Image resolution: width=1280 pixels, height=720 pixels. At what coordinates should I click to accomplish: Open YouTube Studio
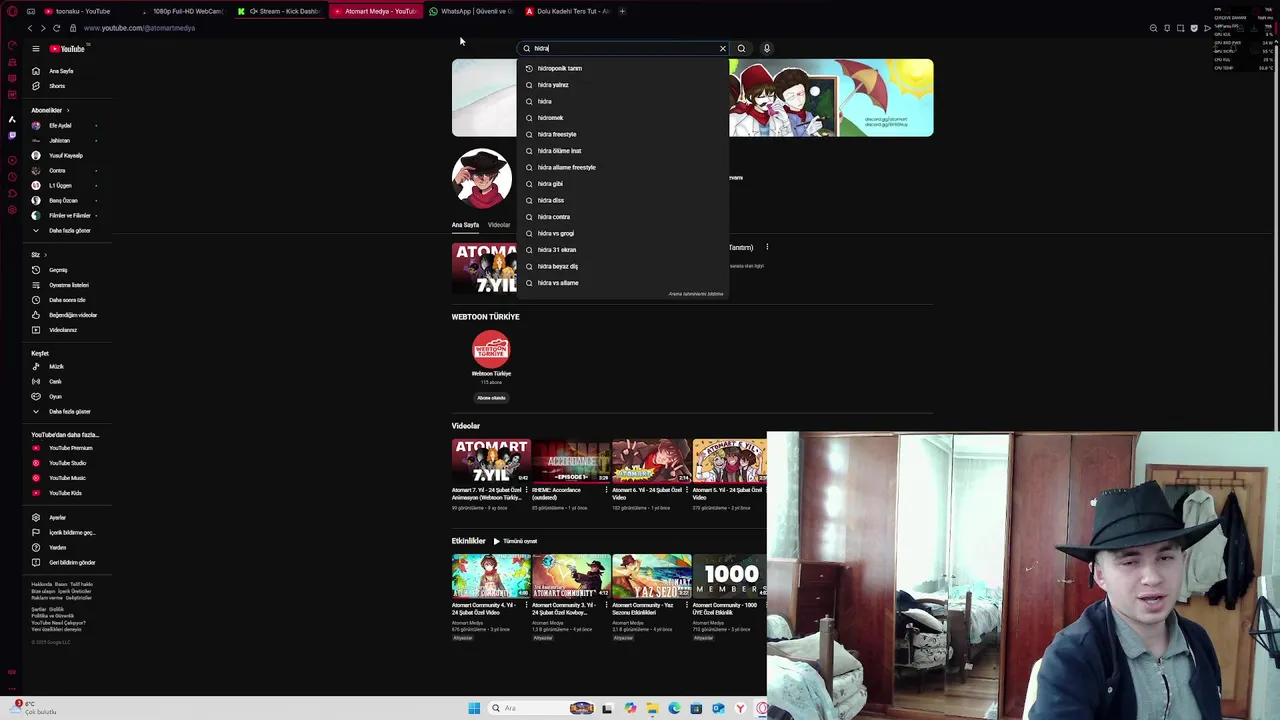coord(67,463)
